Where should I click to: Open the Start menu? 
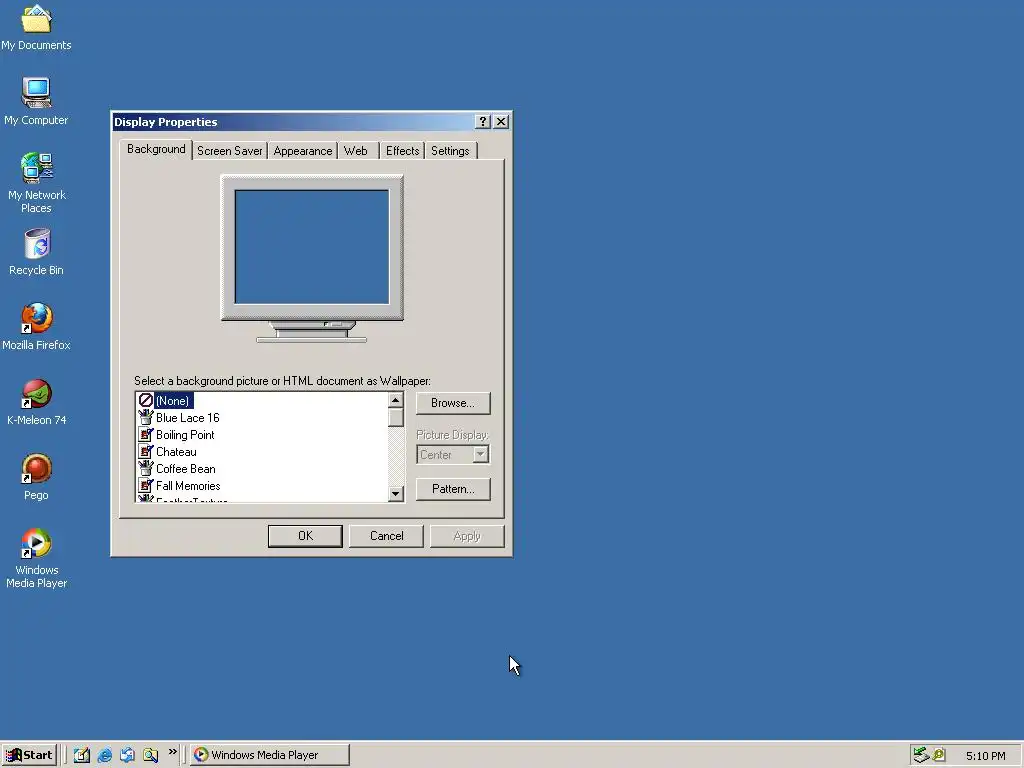click(29, 755)
